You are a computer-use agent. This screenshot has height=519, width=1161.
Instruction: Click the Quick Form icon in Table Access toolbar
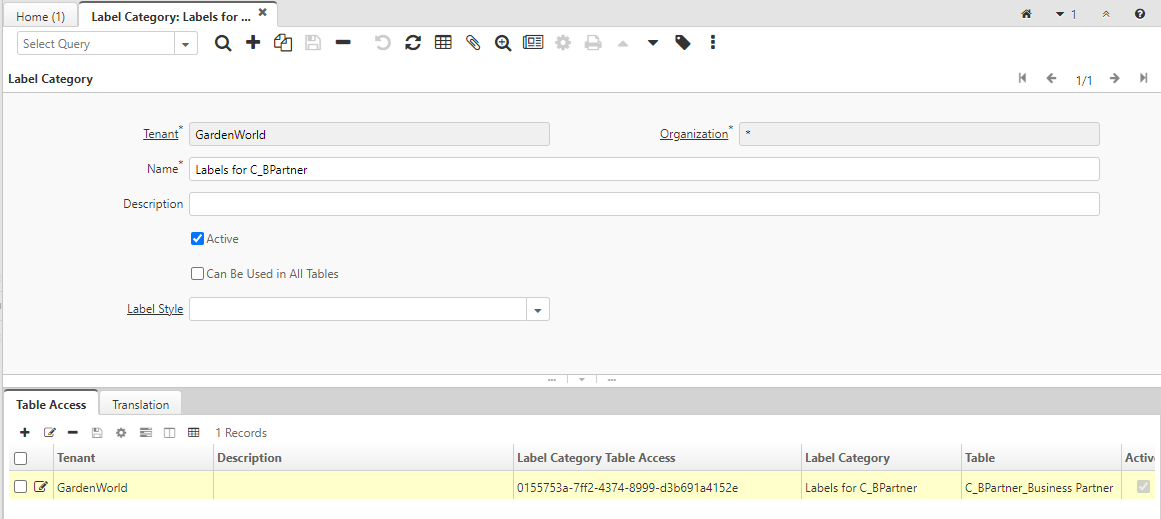pyautogui.click(x=145, y=432)
